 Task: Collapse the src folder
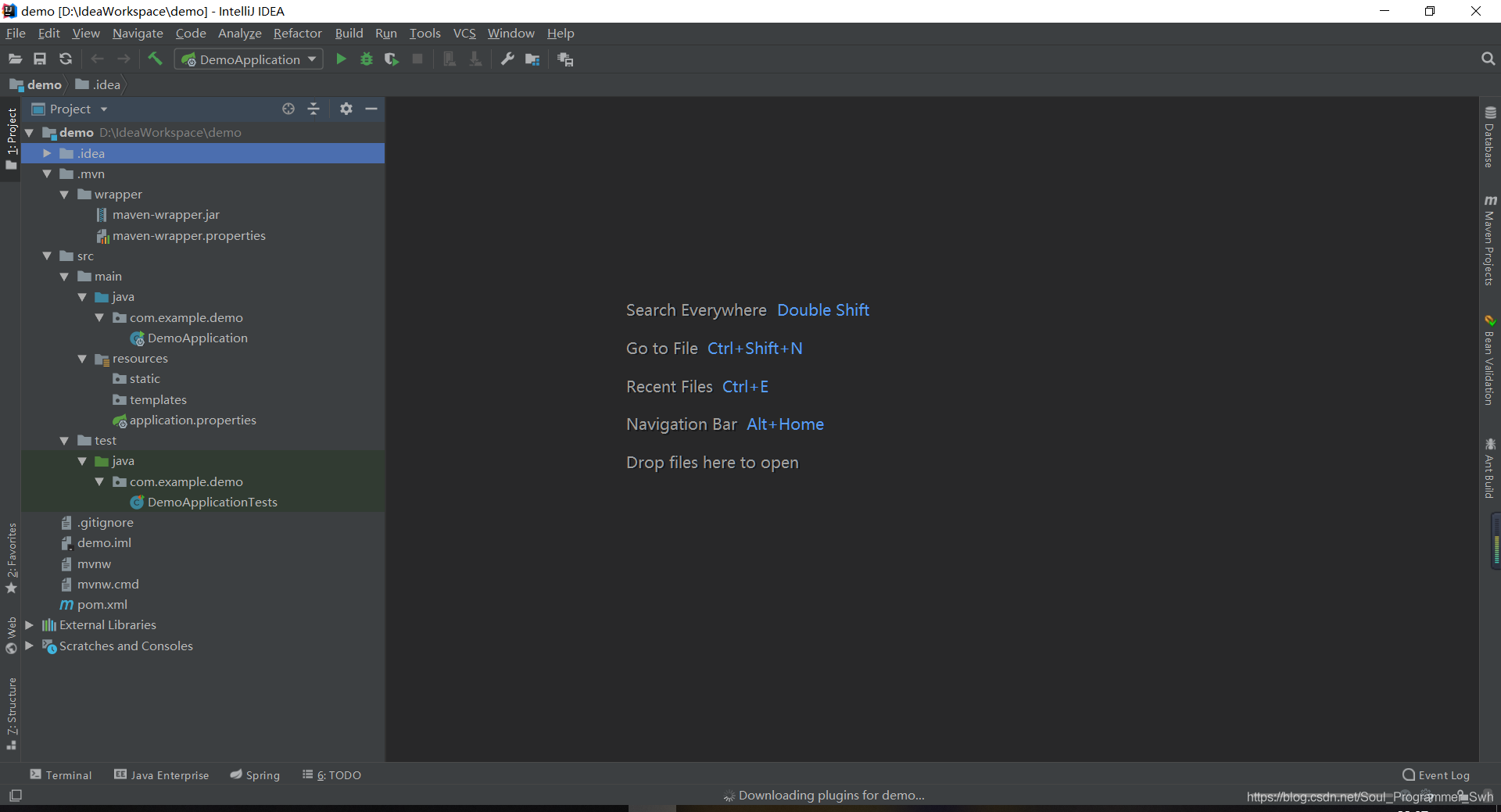[47, 256]
